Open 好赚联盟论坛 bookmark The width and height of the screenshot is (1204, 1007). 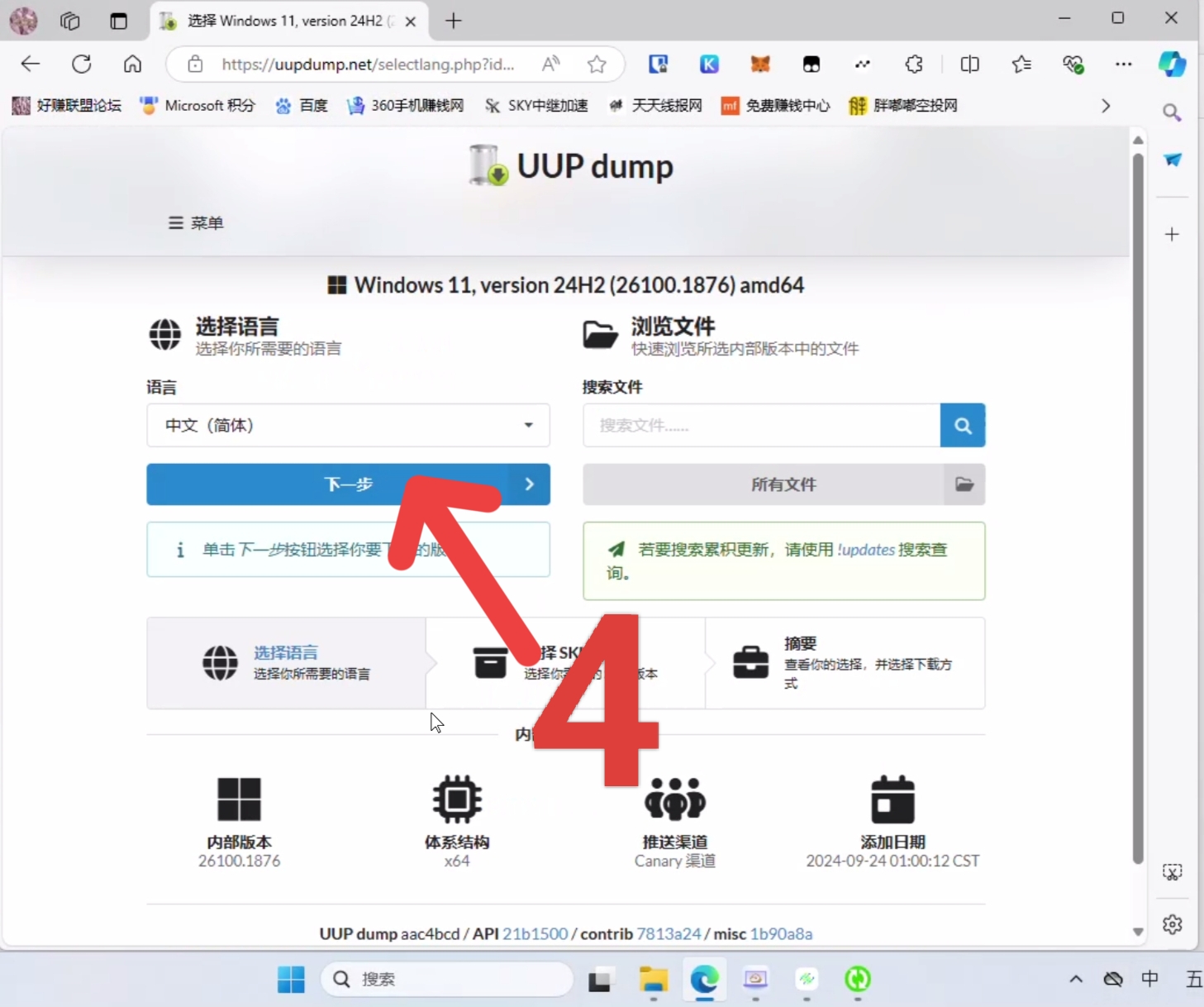(x=67, y=106)
